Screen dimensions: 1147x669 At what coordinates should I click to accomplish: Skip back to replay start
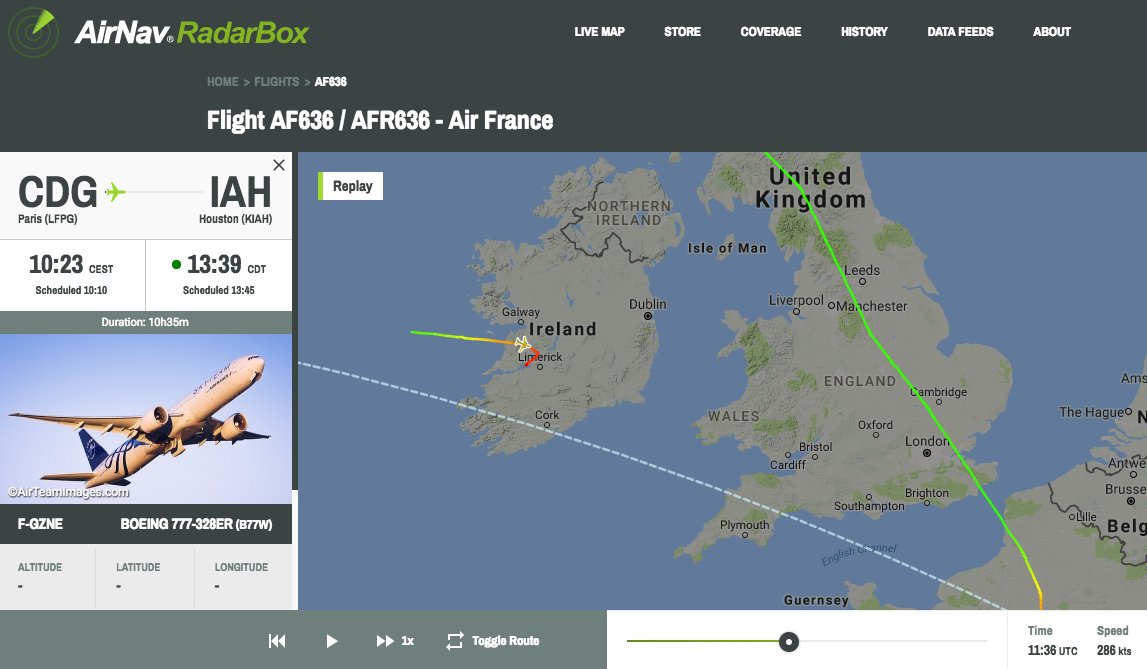tap(277, 641)
